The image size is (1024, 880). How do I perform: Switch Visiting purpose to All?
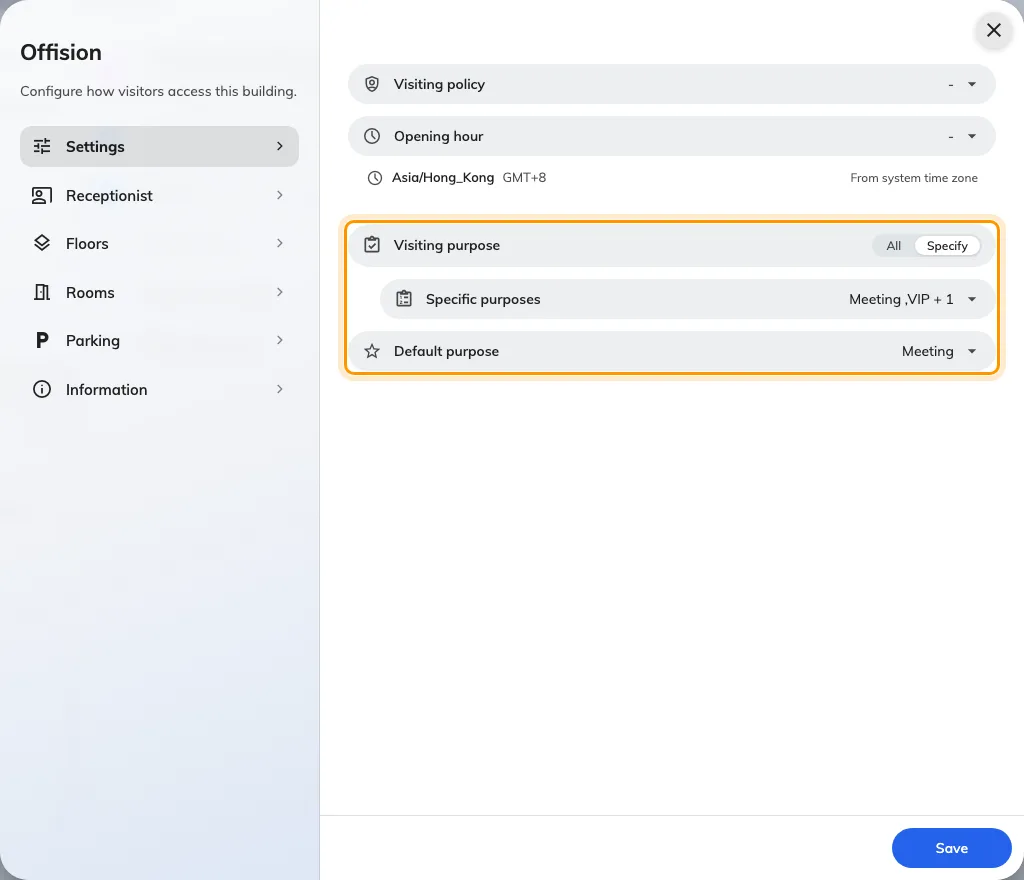tap(893, 245)
